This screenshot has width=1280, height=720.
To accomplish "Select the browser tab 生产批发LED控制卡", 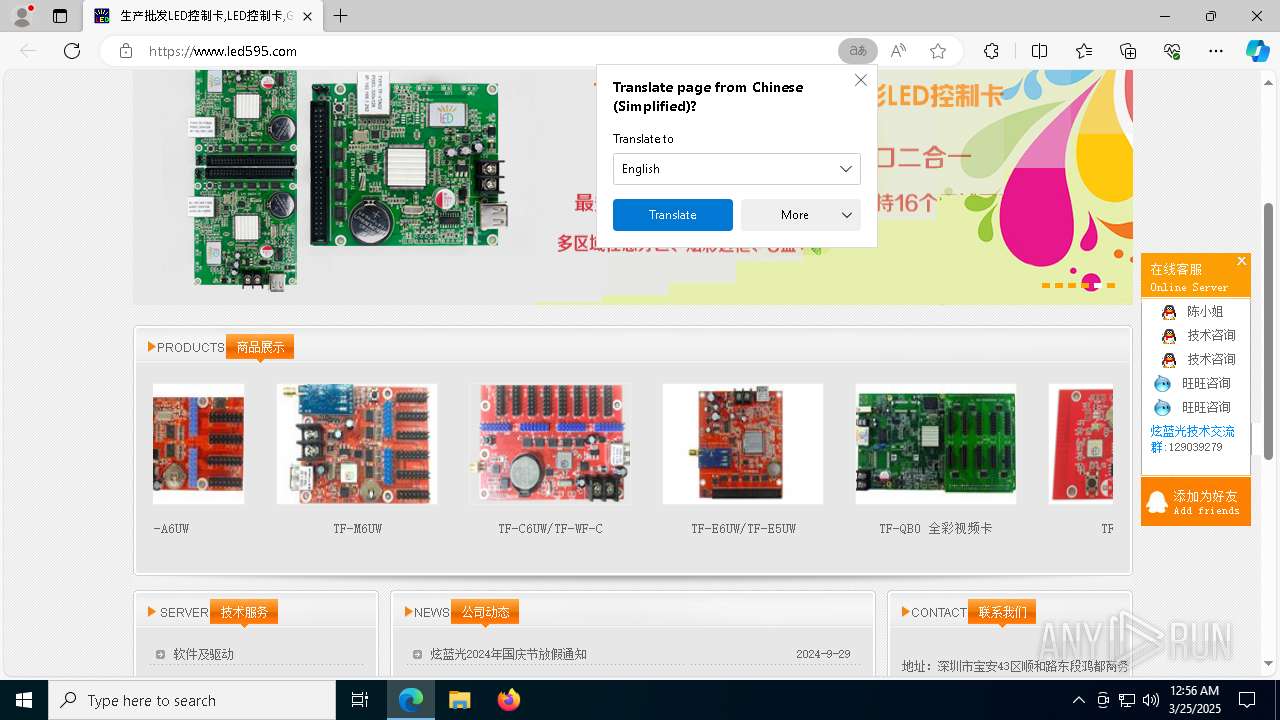I will point(202,16).
